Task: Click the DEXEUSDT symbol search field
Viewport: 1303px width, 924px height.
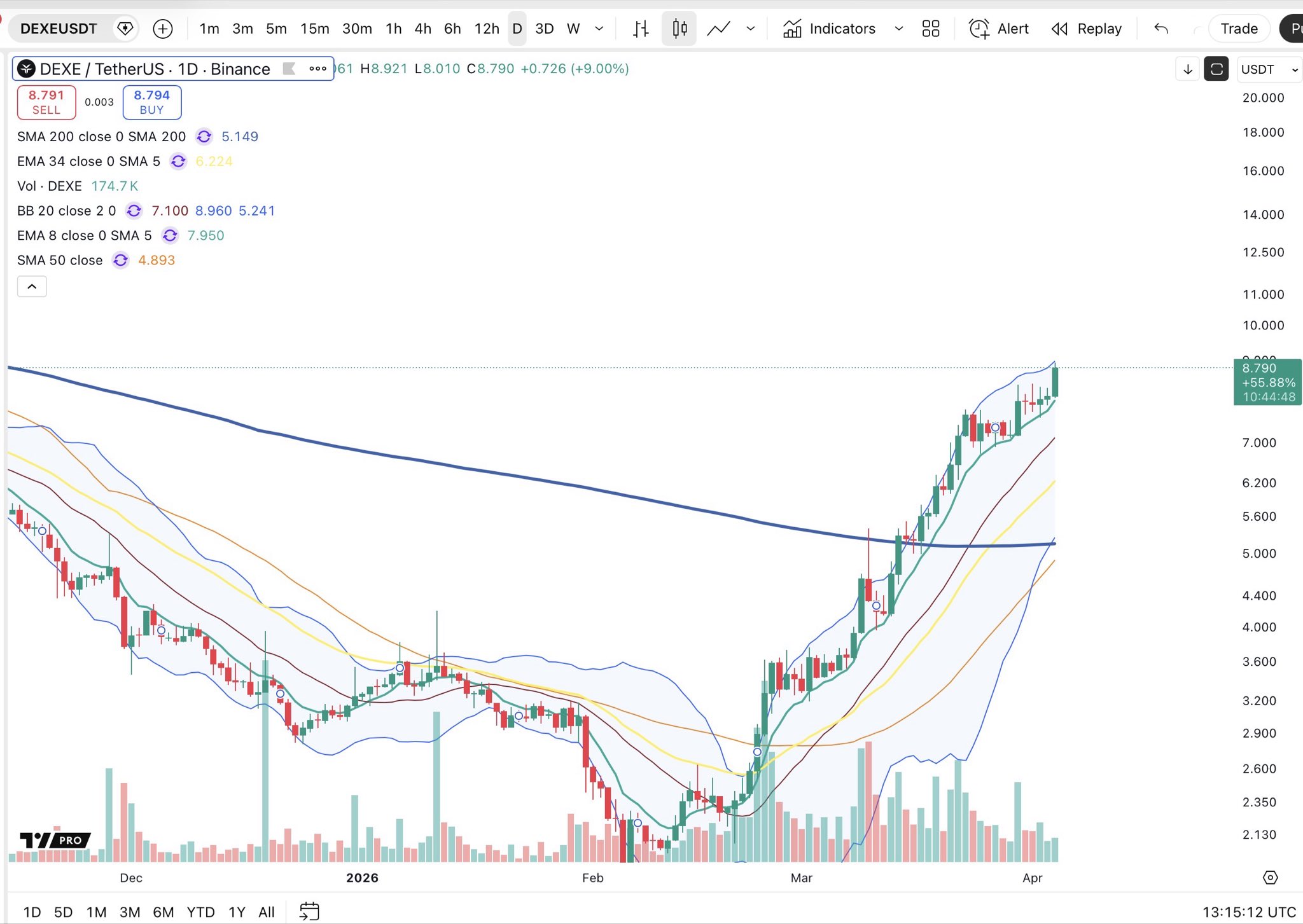Action: coord(59,29)
